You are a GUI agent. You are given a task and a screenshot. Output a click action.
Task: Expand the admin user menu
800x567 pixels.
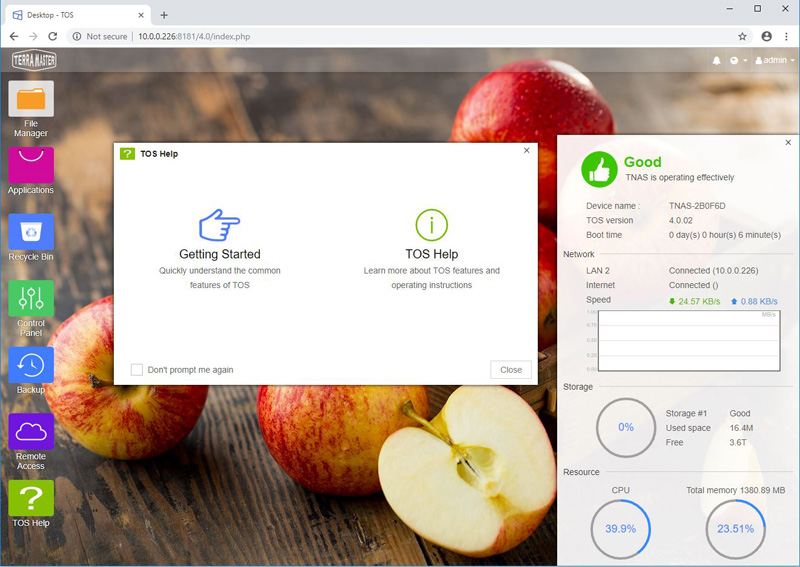pos(774,60)
